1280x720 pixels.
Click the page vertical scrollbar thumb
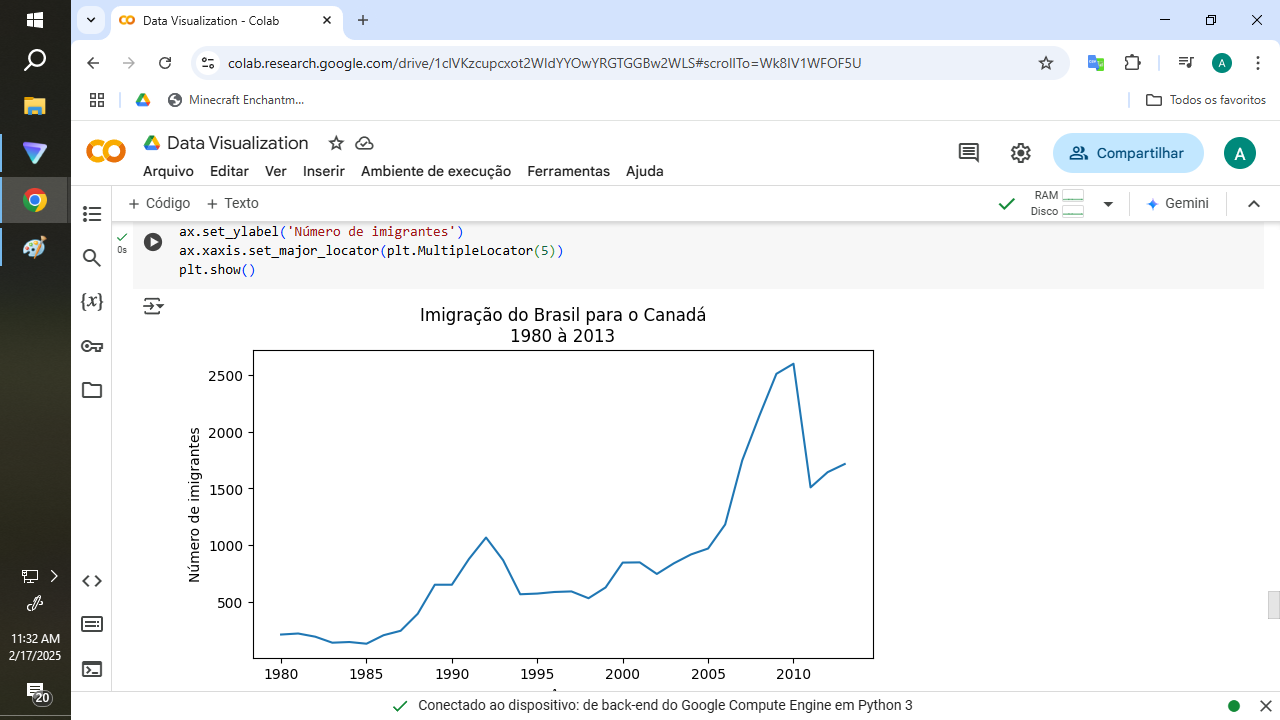1273,605
